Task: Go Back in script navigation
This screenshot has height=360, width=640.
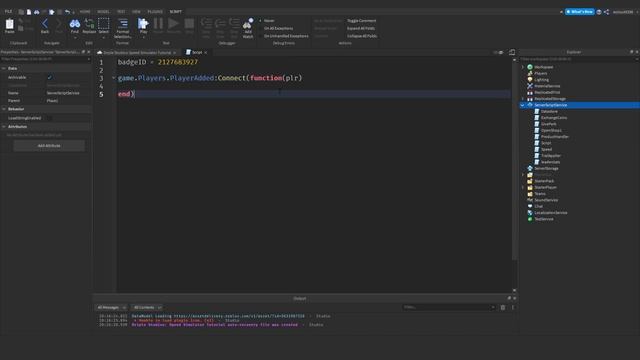Action: click(45, 24)
